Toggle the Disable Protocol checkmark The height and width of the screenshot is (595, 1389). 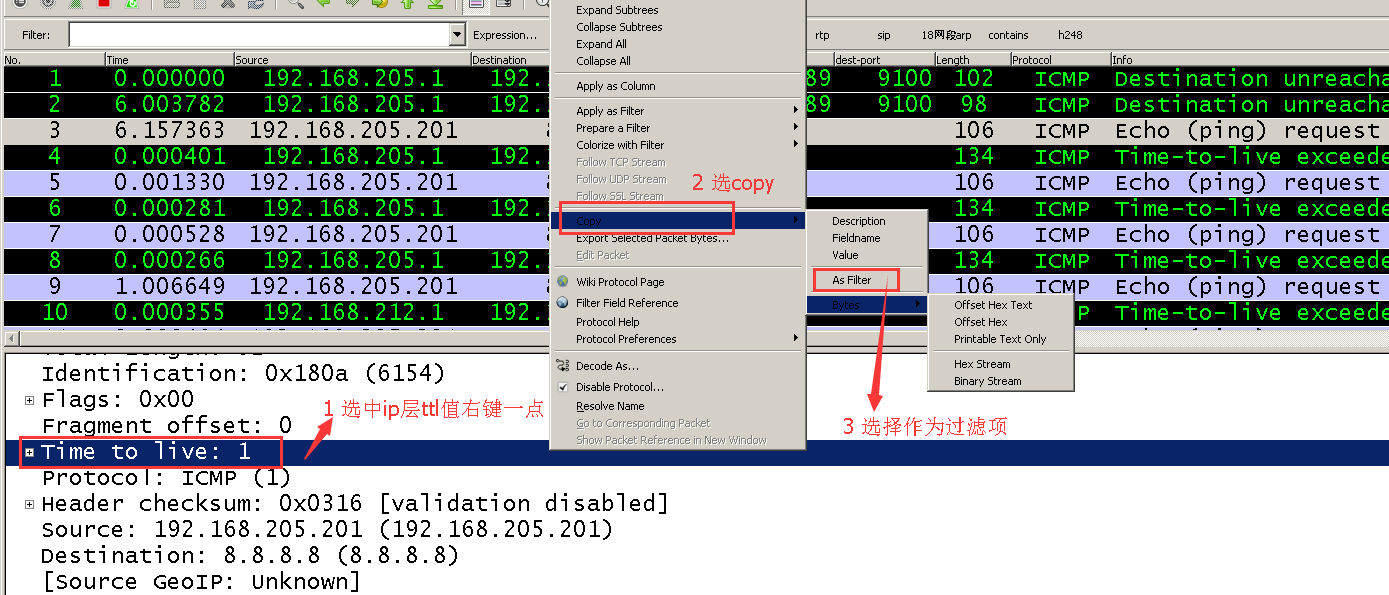click(x=562, y=387)
